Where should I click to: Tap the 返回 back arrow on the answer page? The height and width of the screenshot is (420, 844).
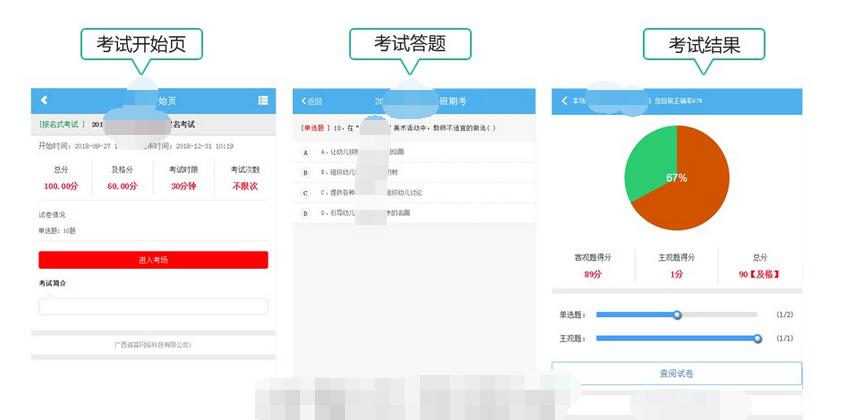coord(312,101)
